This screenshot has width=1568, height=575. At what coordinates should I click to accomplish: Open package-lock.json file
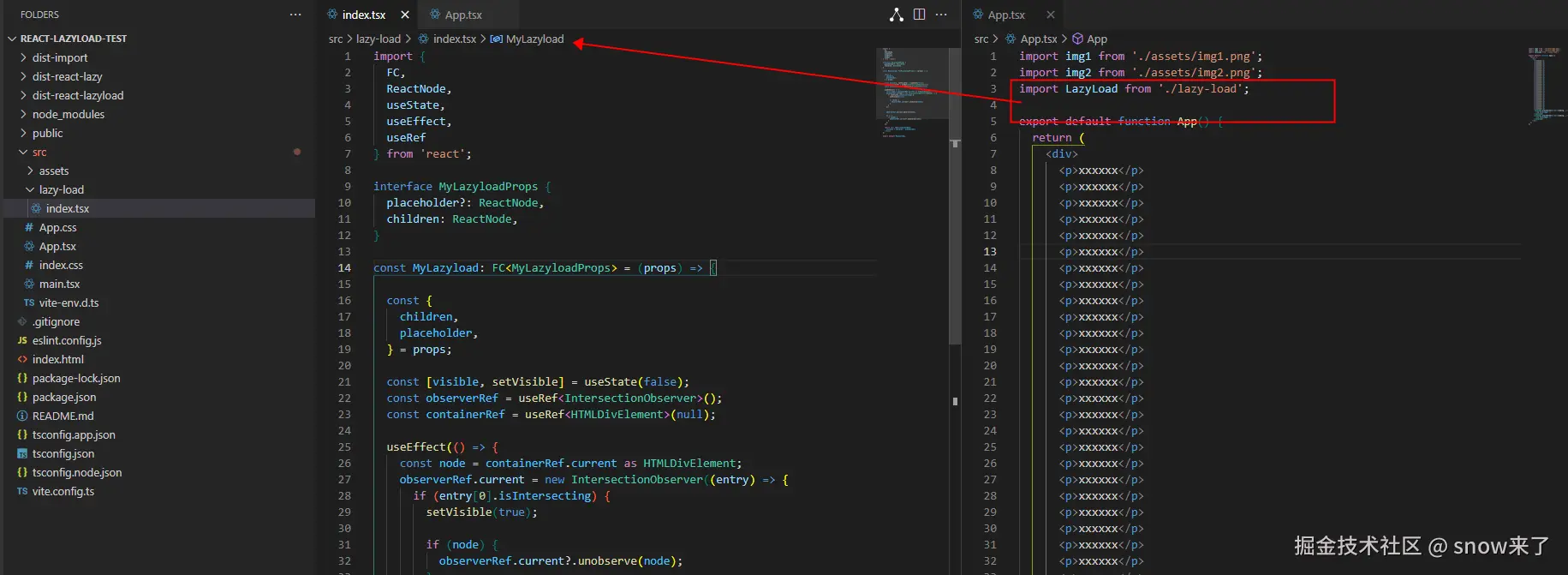[76, 378]
